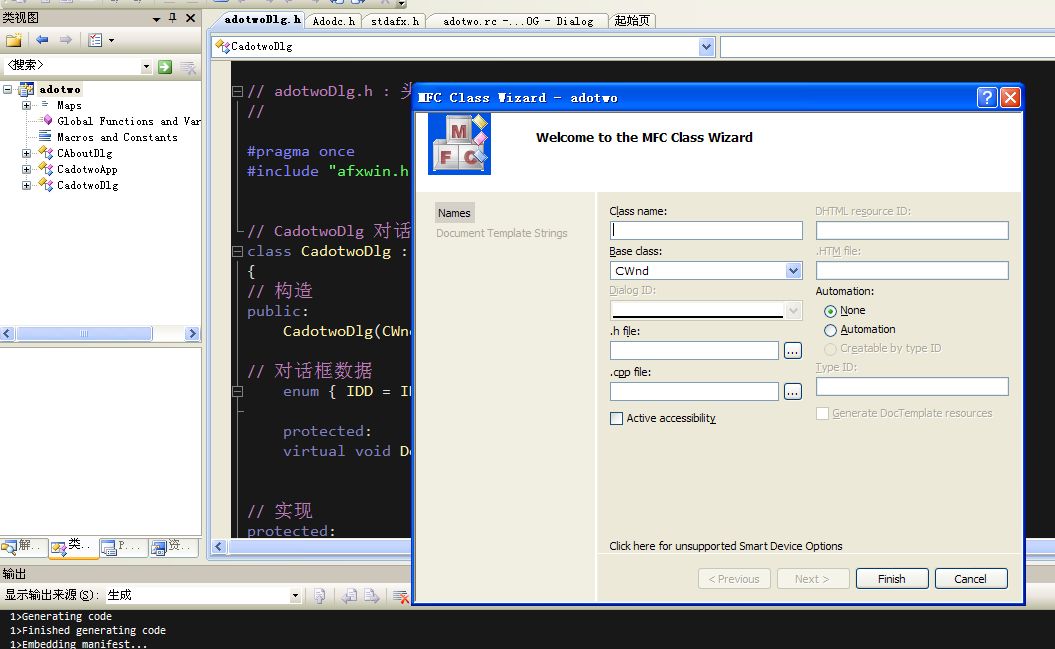
Task: Click the clear all output icon
Action: 400,596
